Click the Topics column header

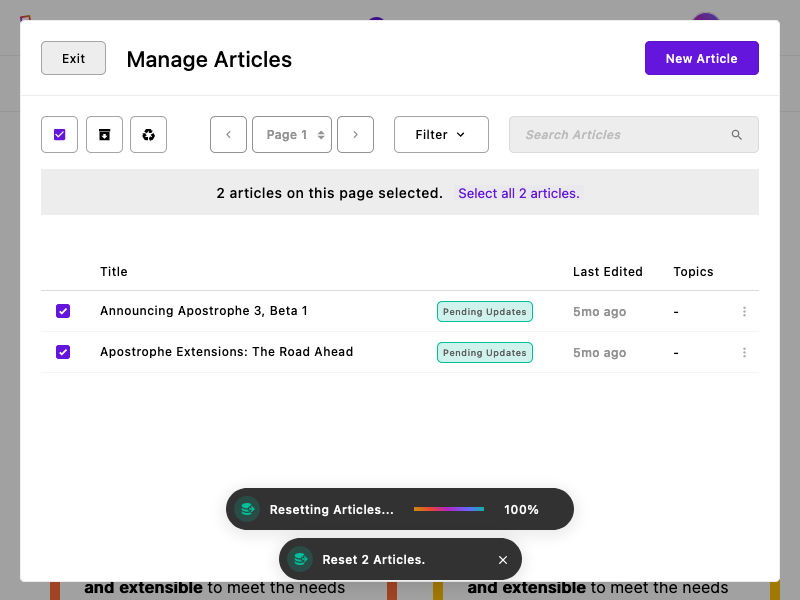pyautogui.click(x=693, y=271)
